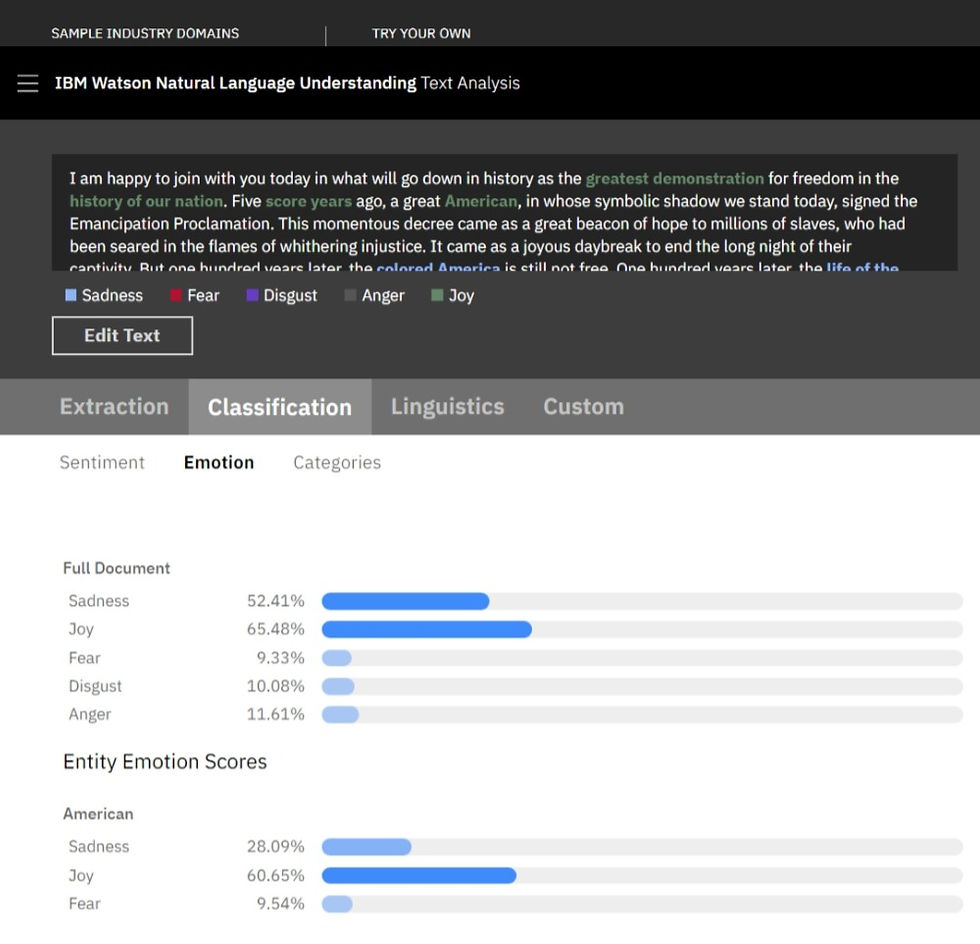Click the IBM Watson Natural Language Understanding title
The width and height of the screenshot is (980, 944).
pyautogui.click(x=236, y=83)
